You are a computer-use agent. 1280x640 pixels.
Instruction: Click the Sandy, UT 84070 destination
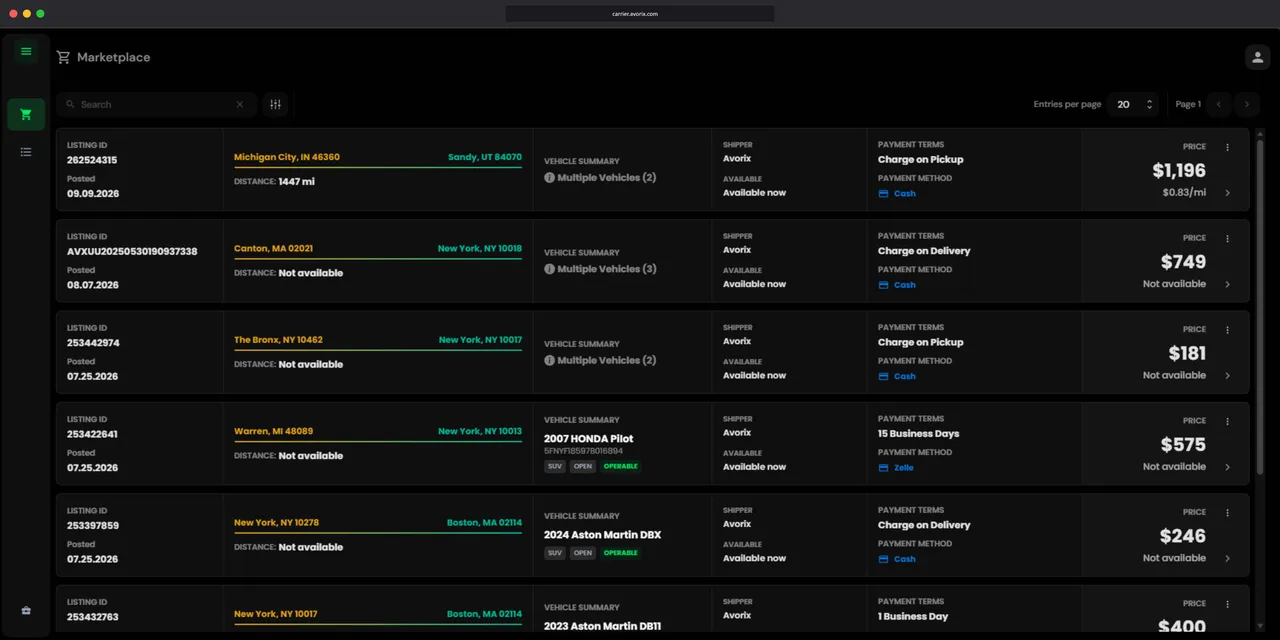[485, 157]
